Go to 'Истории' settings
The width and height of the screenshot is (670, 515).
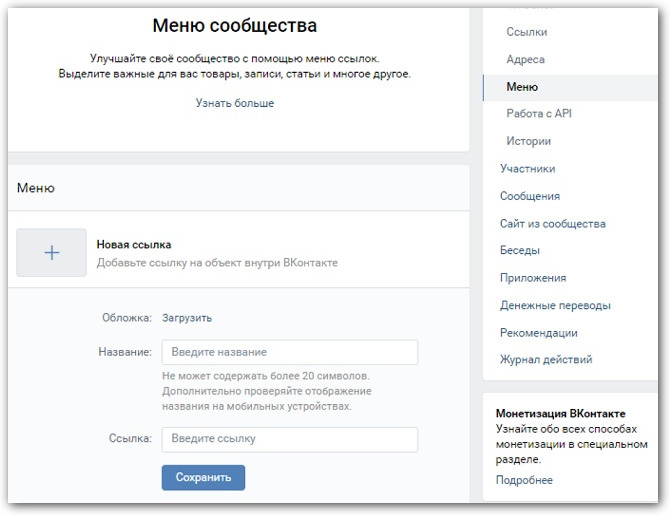pos(529,141)
